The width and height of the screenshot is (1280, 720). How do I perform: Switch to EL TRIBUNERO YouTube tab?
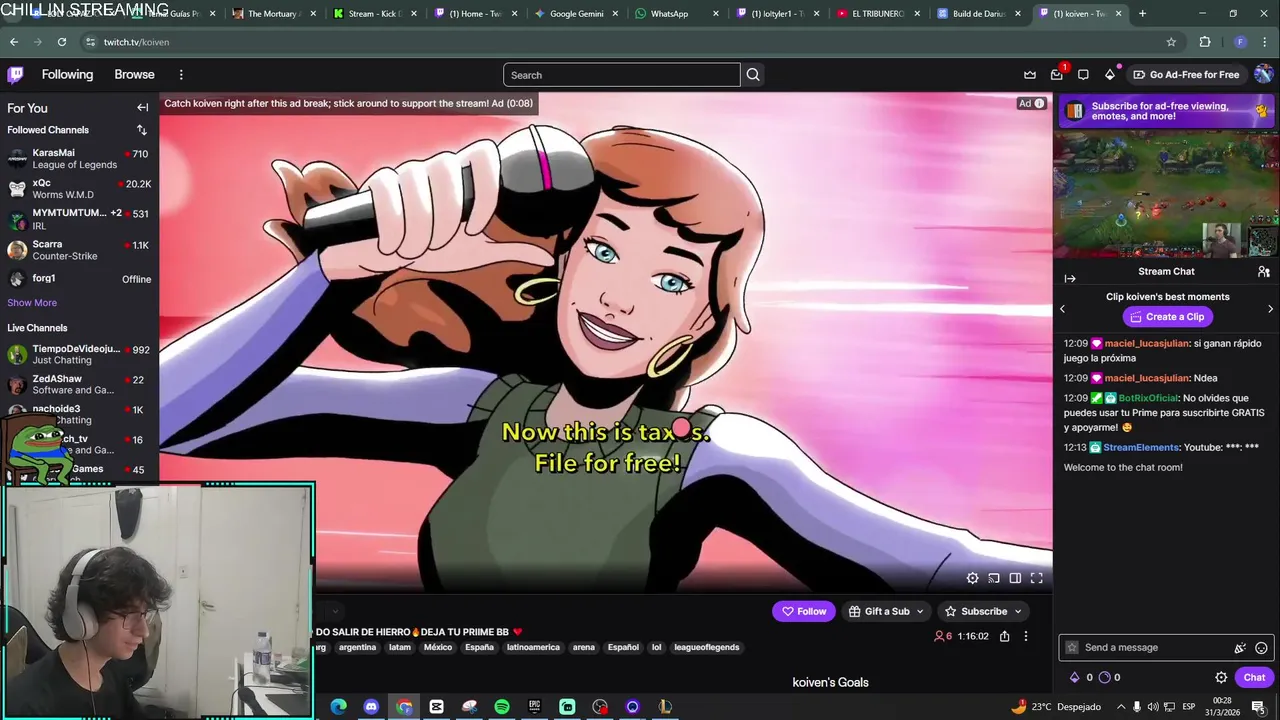click(x=877, y=14)
